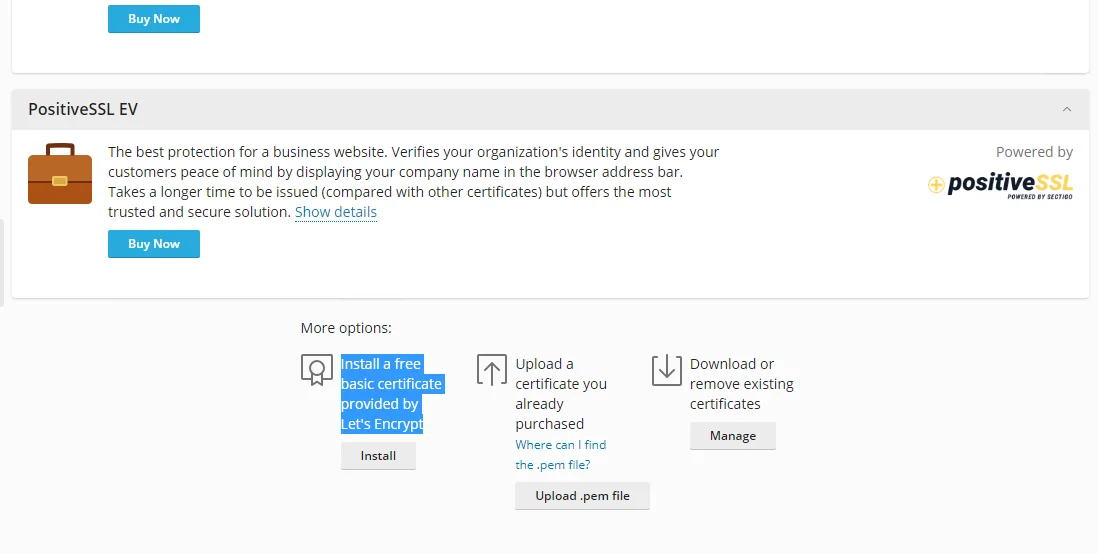Click the 'Powered by' text
The width and height of the screenshot is (1098, 554).
coord(1034,152)
